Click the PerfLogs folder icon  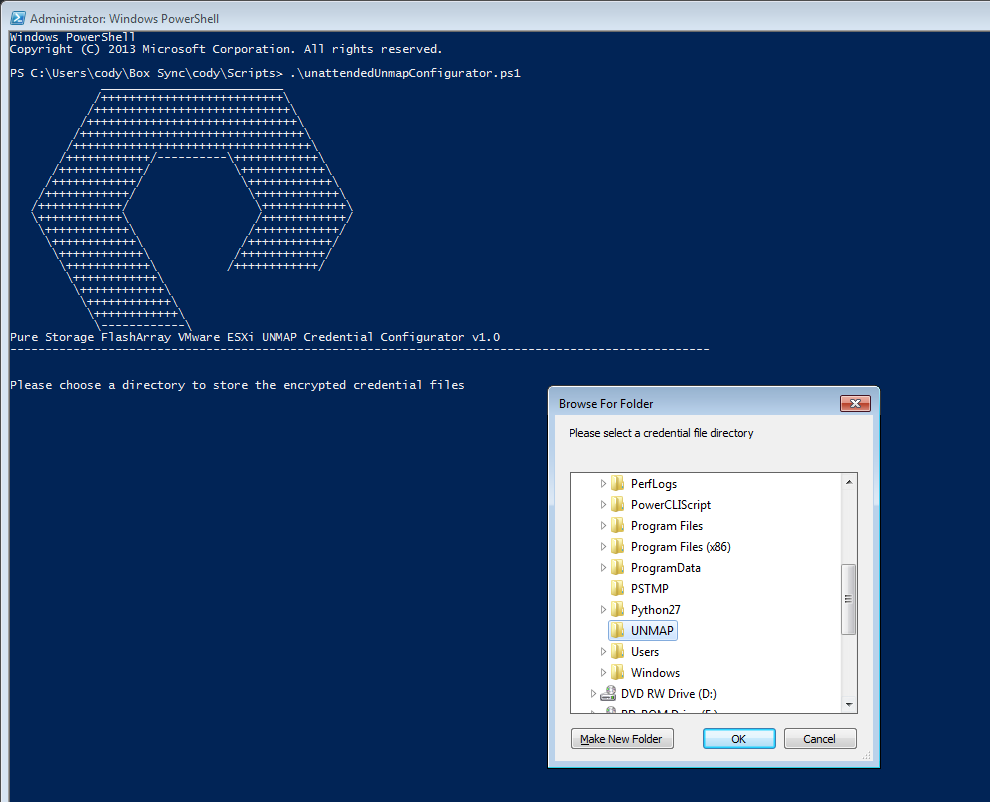pos(617,483)
